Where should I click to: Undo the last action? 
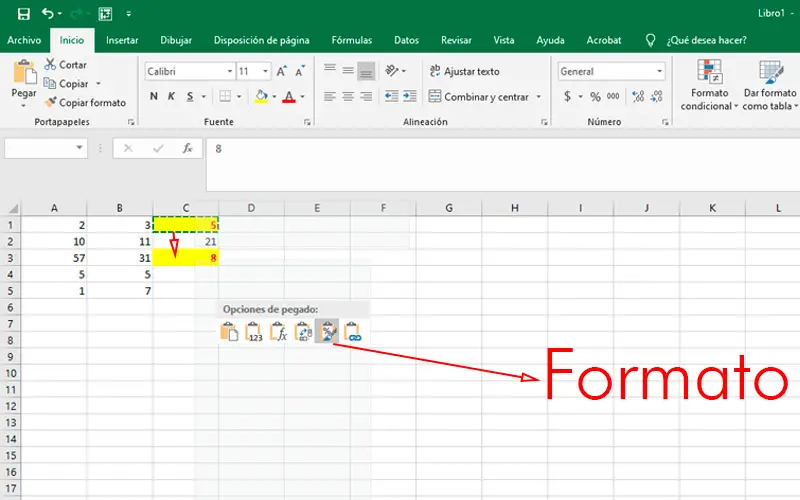47,13
